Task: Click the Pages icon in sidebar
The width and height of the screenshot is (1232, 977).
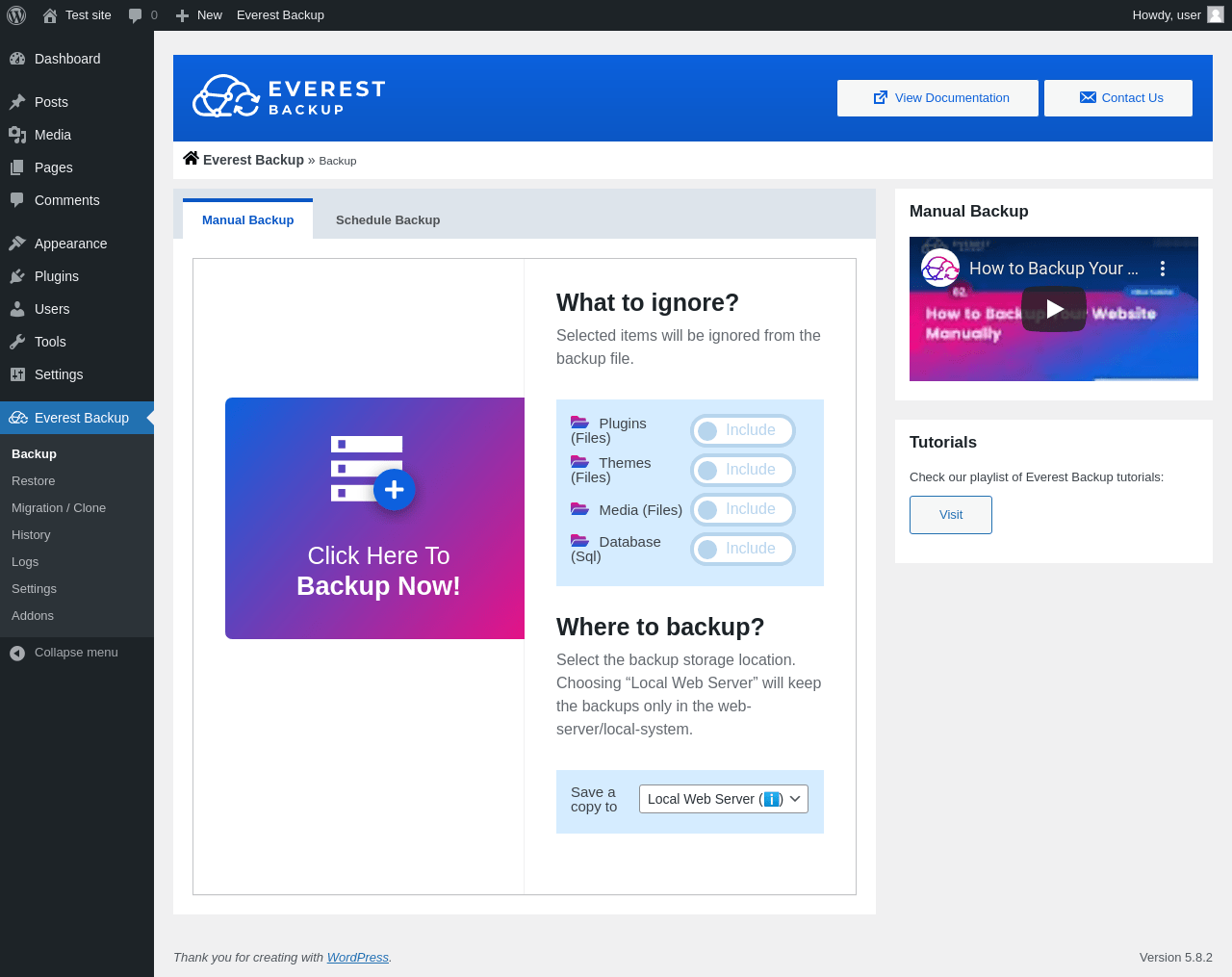Action: point(17,167)
